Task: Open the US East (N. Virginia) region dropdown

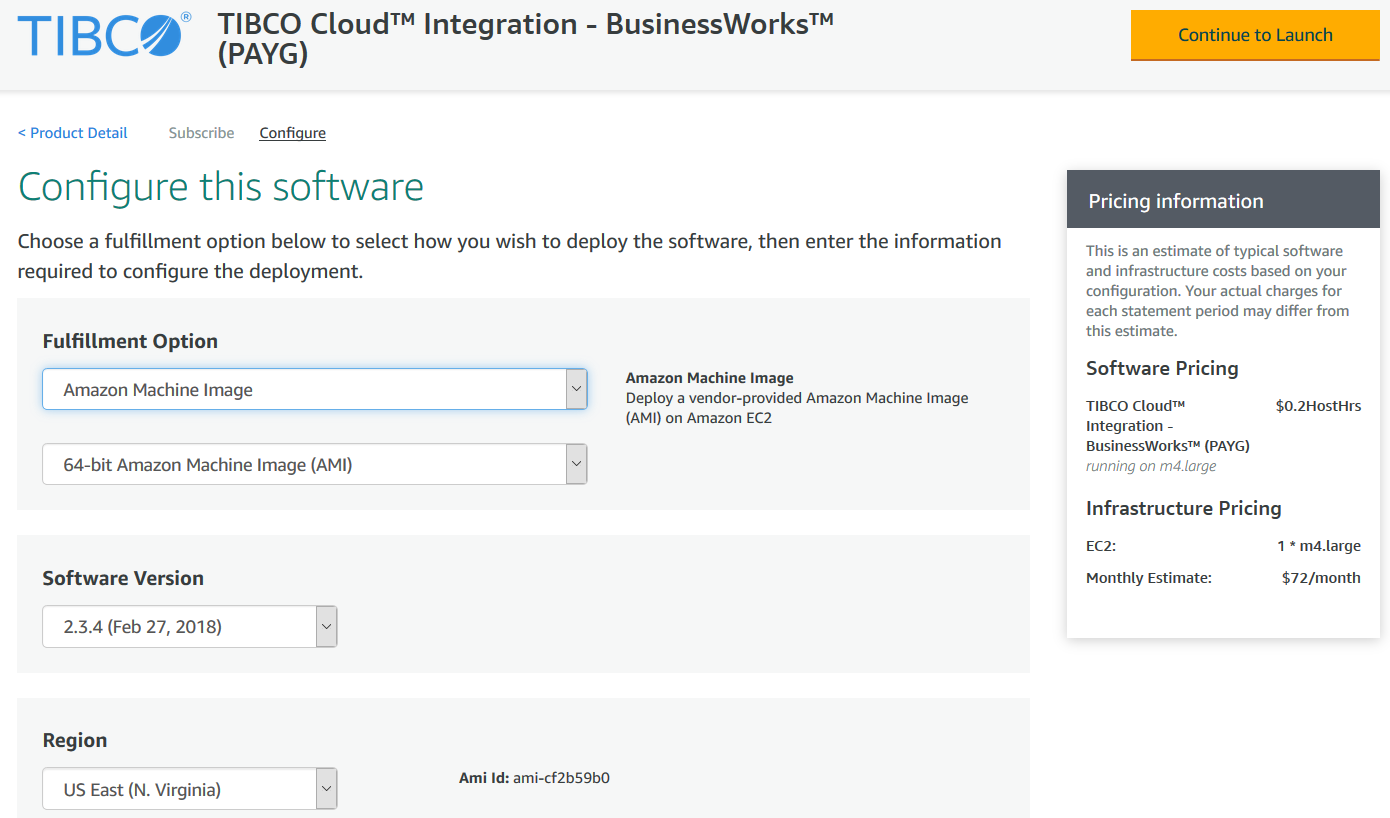Action: [x=178, y=789]
